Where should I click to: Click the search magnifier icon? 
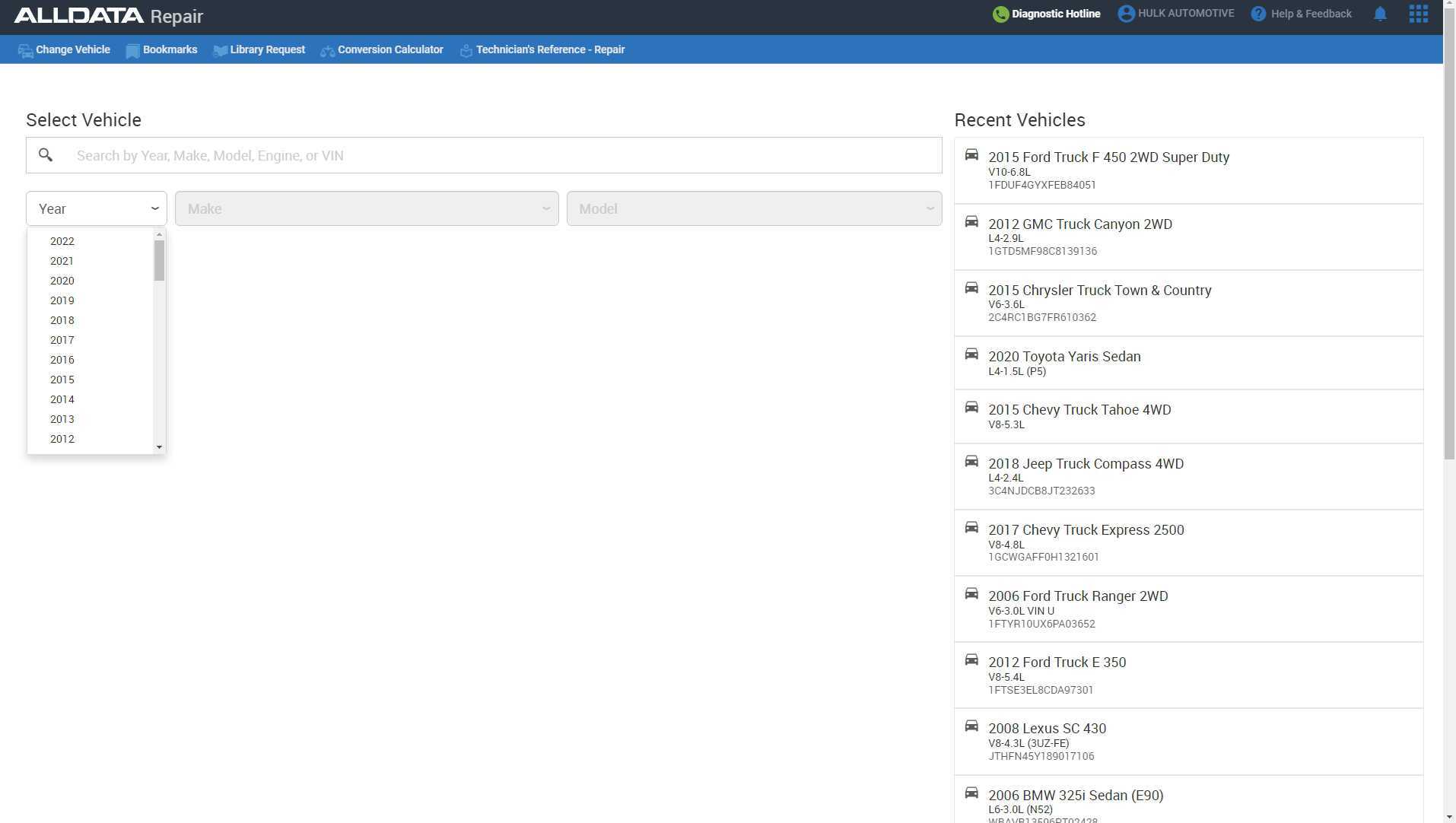click(46, 155)
